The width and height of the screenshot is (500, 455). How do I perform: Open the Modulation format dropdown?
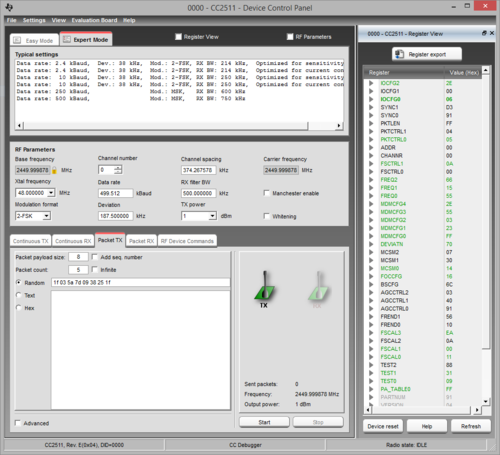pyautogui.click(x=47, y=216)
